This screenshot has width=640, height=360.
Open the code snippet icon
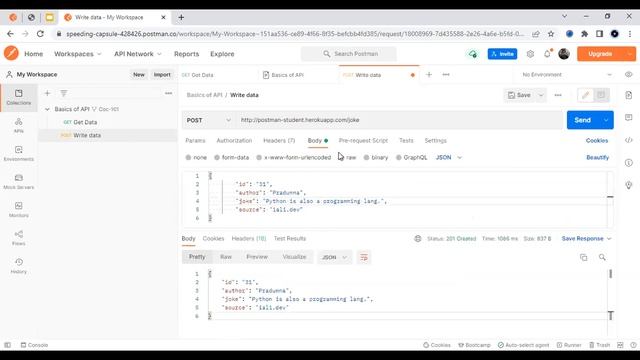[629, 140]
